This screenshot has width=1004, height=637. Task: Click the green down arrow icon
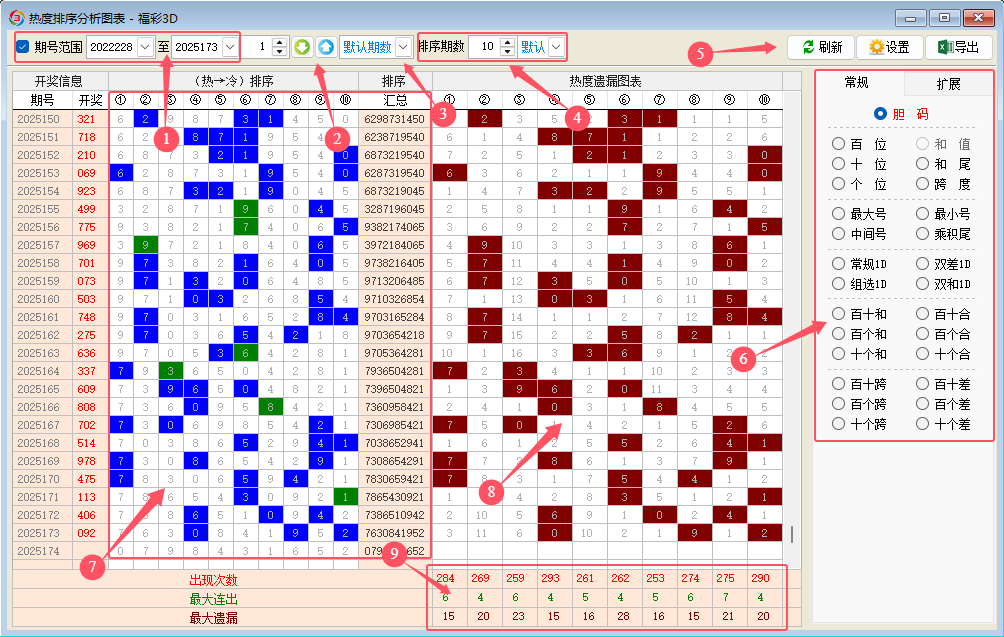tap(303, 47)
